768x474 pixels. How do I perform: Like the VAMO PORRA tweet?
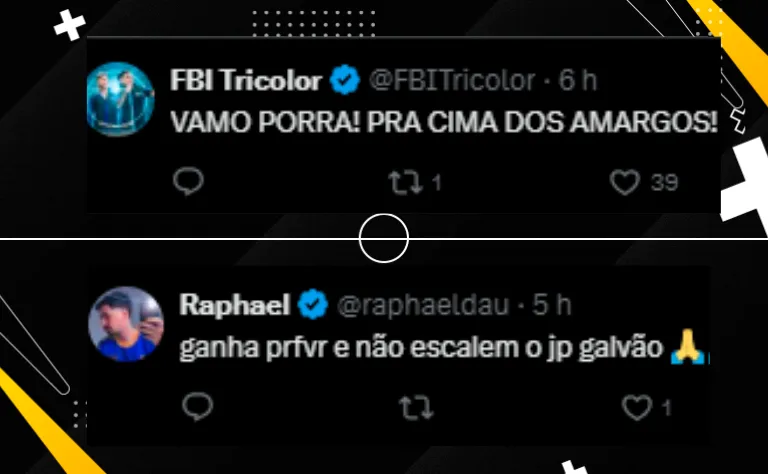point(624,182)
